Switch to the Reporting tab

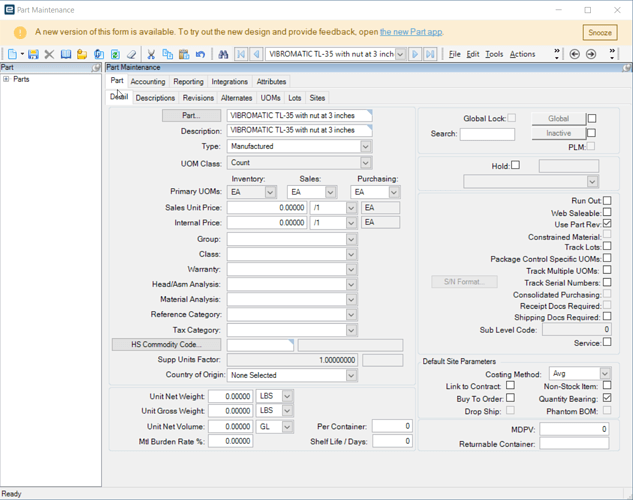189,82
